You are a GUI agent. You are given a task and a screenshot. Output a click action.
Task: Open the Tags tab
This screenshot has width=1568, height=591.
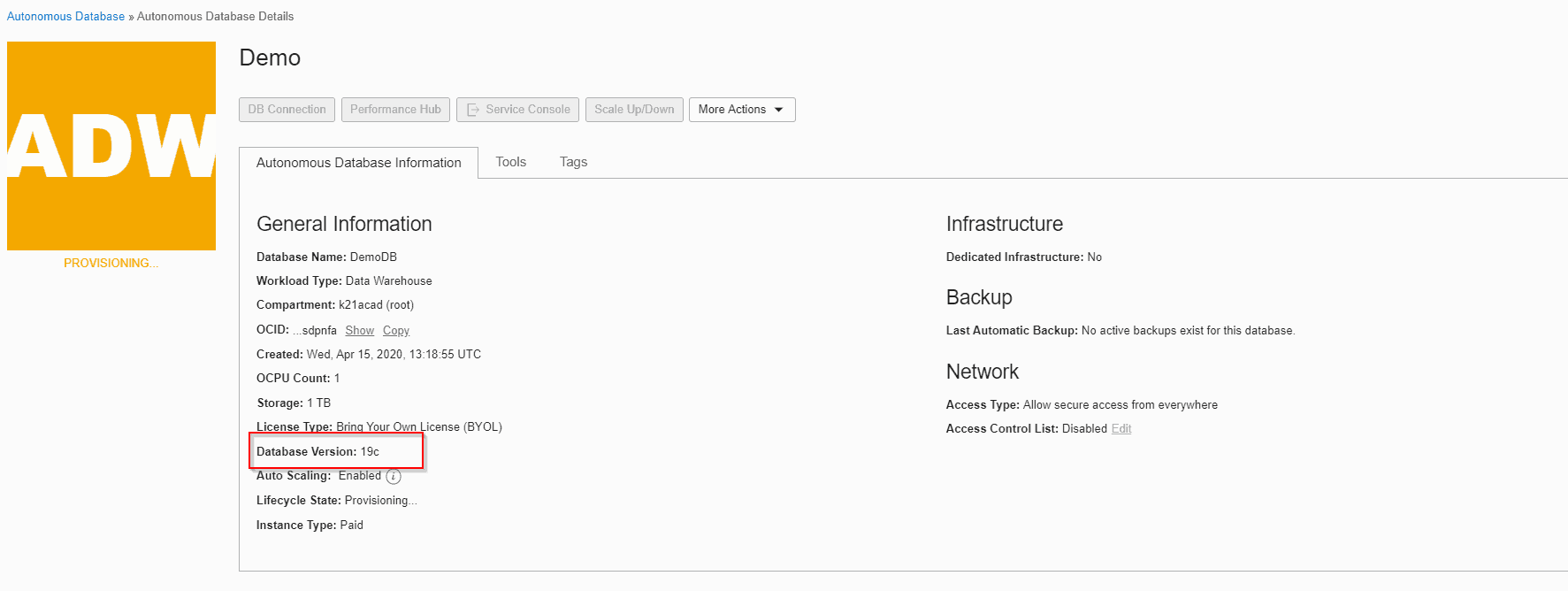coord(573,162)
